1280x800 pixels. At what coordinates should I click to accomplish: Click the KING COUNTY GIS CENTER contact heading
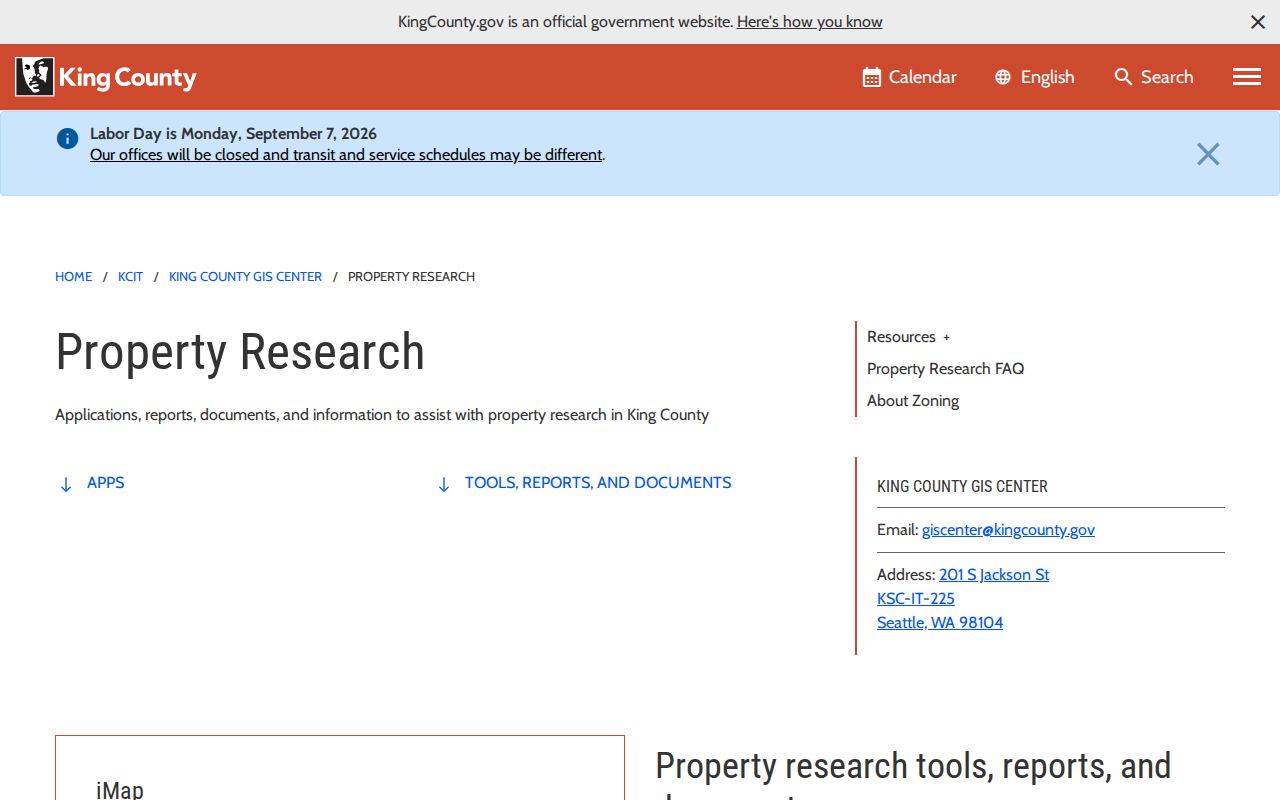click(962, 487)
